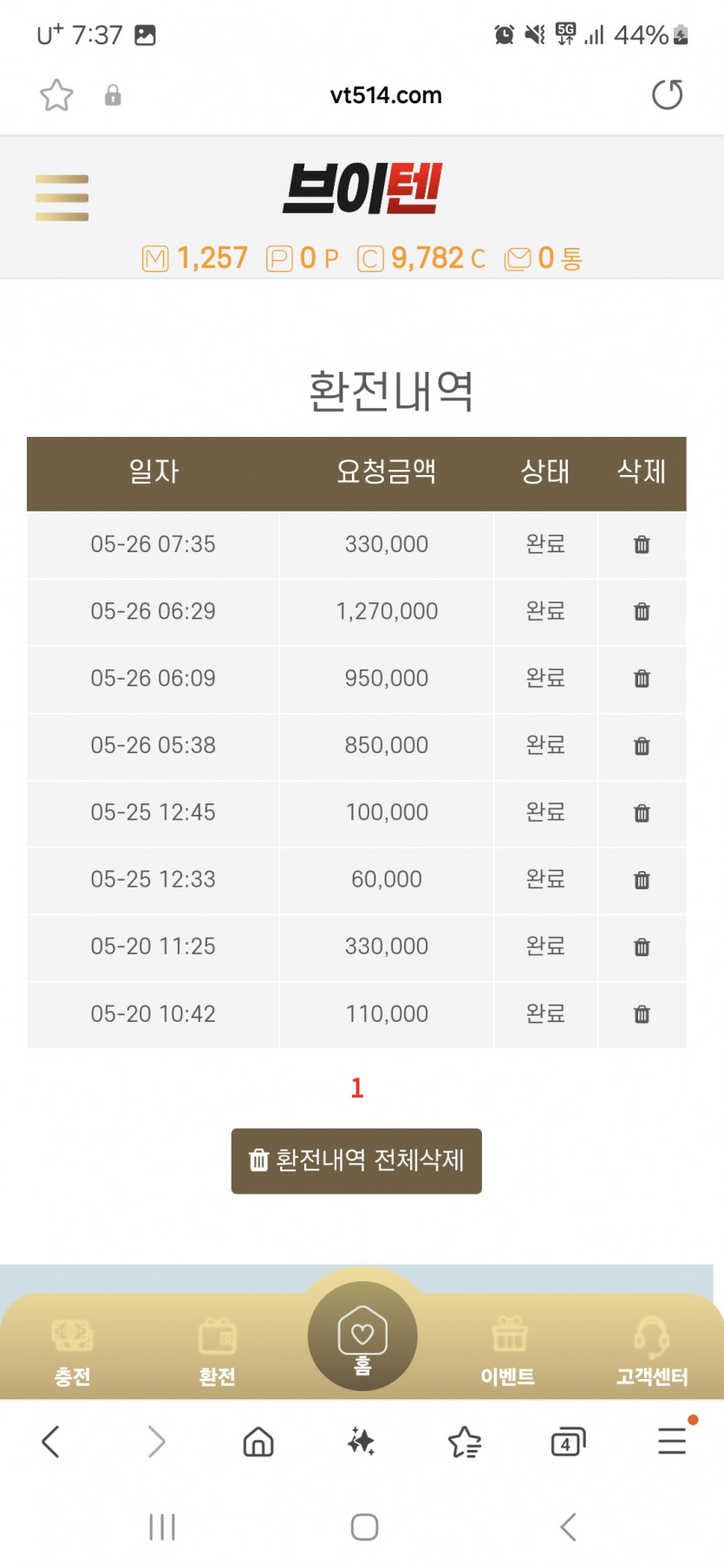Image resolution: width=724 pixels, height=1568 pixels.
Task: Remove the 05-25 12:45 record via its trash icon
Action: 642,813
